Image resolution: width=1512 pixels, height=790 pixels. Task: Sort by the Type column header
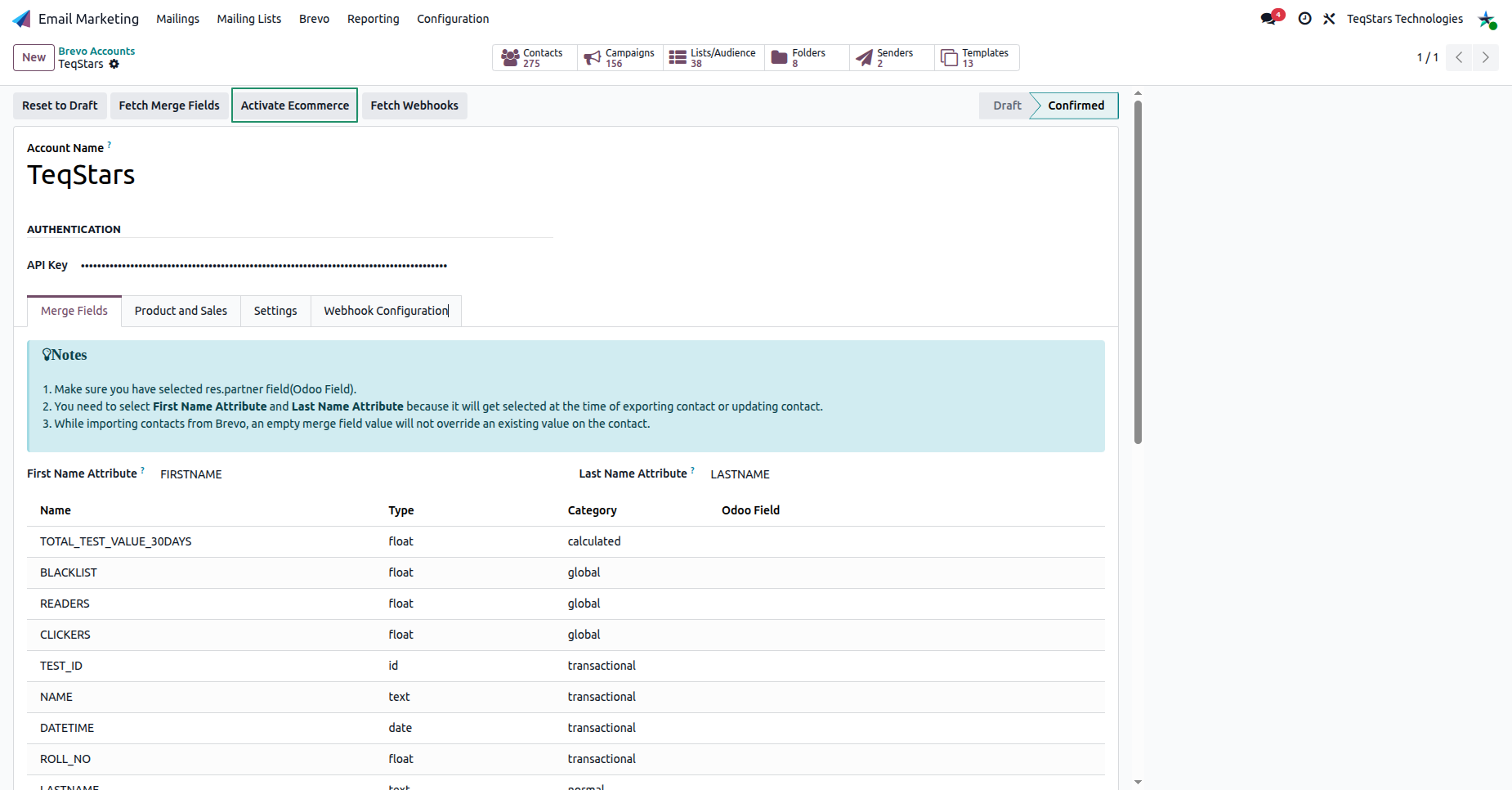pos(400,510)
